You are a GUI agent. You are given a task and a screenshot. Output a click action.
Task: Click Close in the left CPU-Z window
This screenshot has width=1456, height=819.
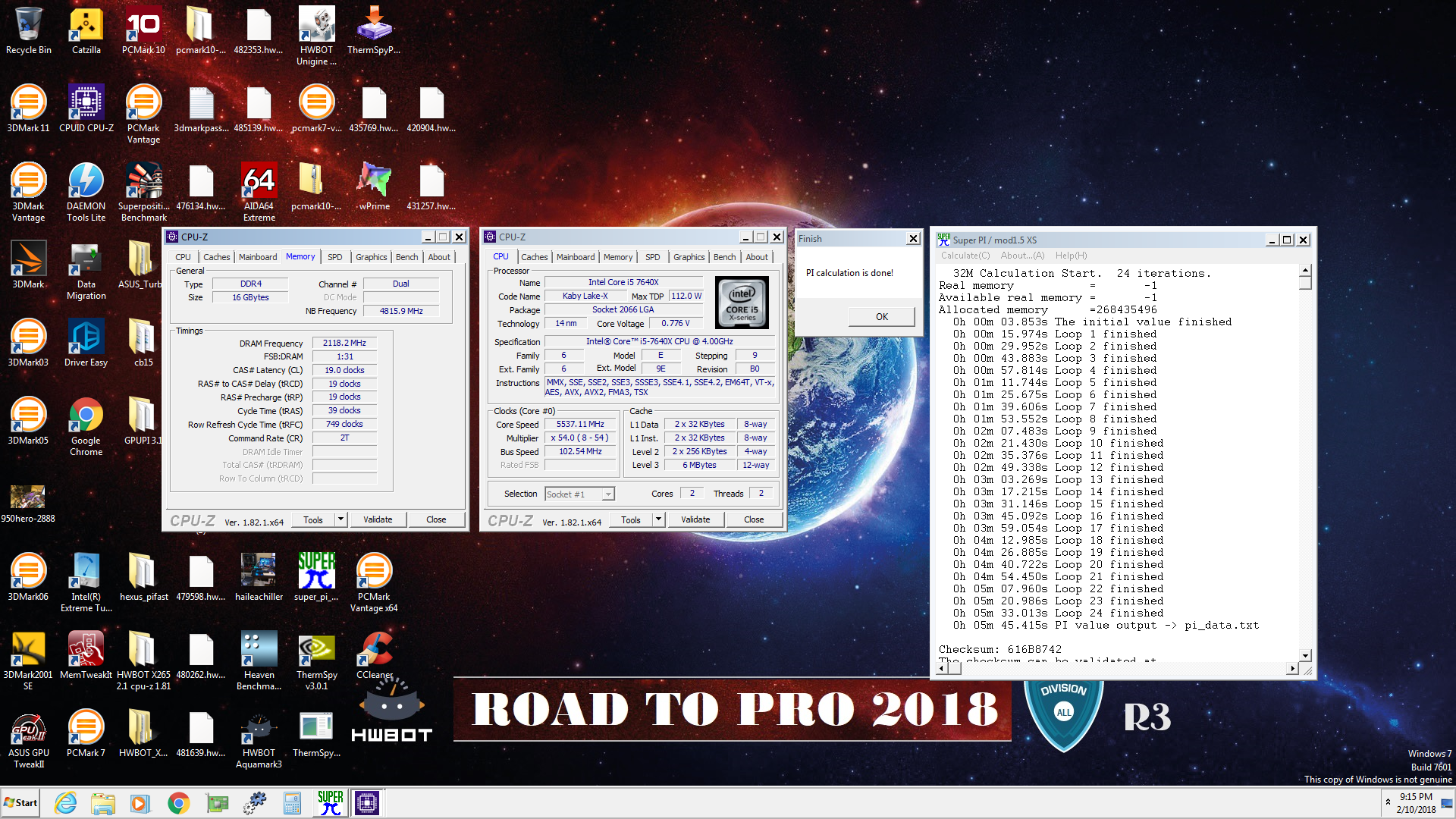(x=436, y=519)
